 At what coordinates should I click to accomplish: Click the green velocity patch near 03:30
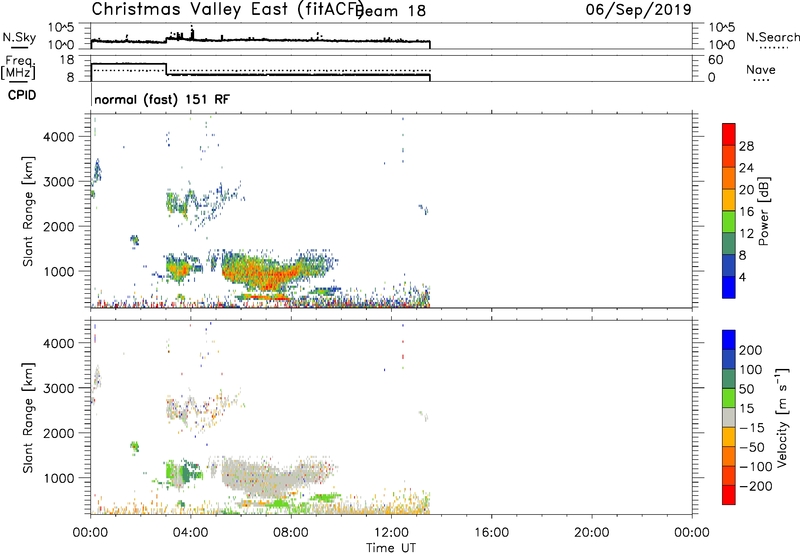184,472
